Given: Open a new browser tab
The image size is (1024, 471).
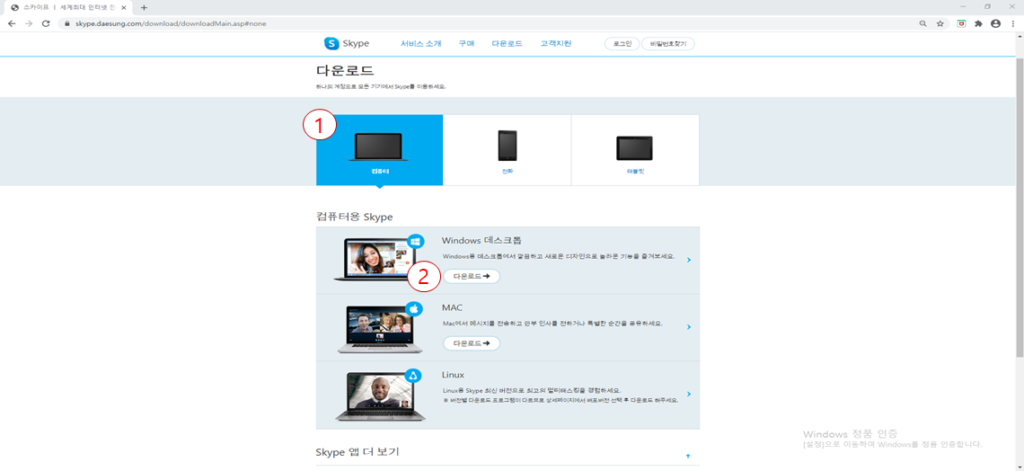Looking at the screenshot, I should point(144,7).
